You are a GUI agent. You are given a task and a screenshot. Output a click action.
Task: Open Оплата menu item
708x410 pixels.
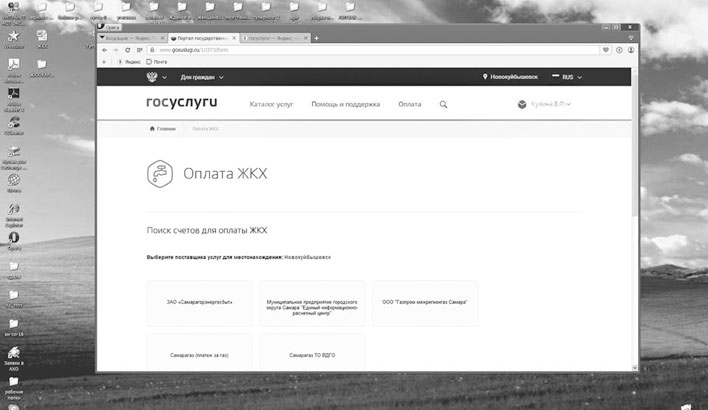tap(410, 104)
